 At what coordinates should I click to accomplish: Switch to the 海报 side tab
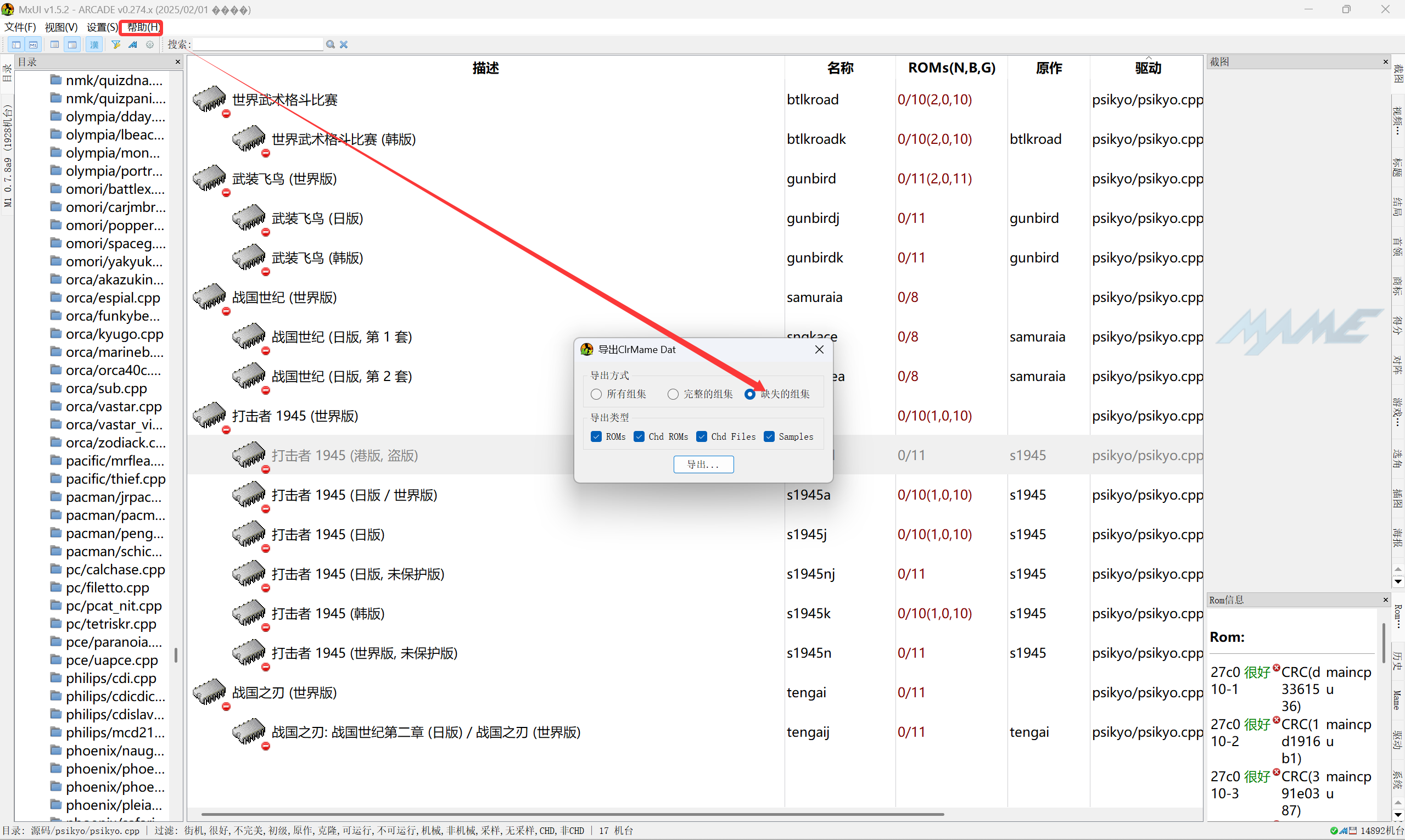1398,537
